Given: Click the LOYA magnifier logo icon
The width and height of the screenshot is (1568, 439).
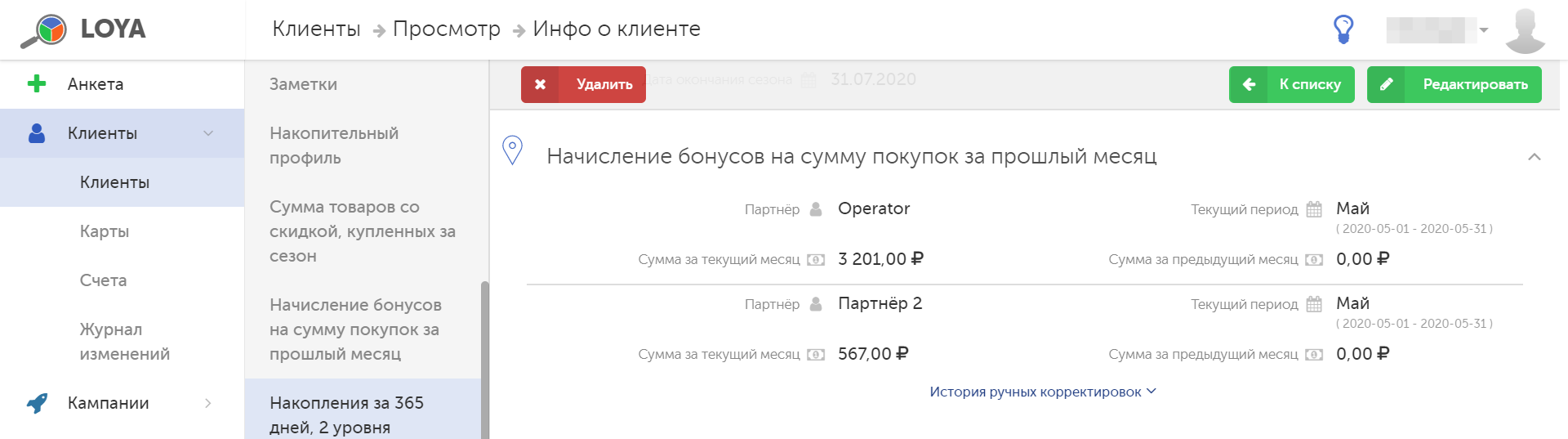Looking at the screenshot, I should (44, 30).
